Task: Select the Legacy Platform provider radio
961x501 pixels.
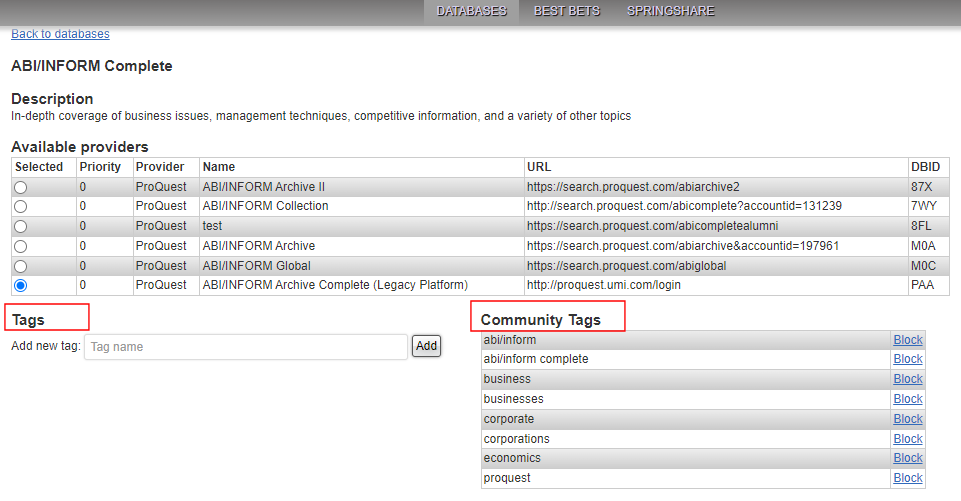Action: pyautogui.click(x=21, y=286)
